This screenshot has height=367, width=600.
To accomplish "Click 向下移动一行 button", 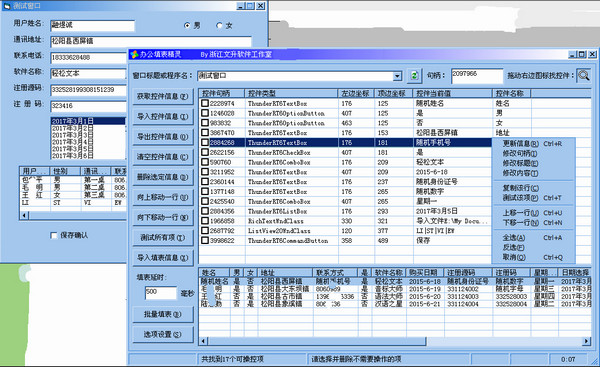I will tap(163, 217).
